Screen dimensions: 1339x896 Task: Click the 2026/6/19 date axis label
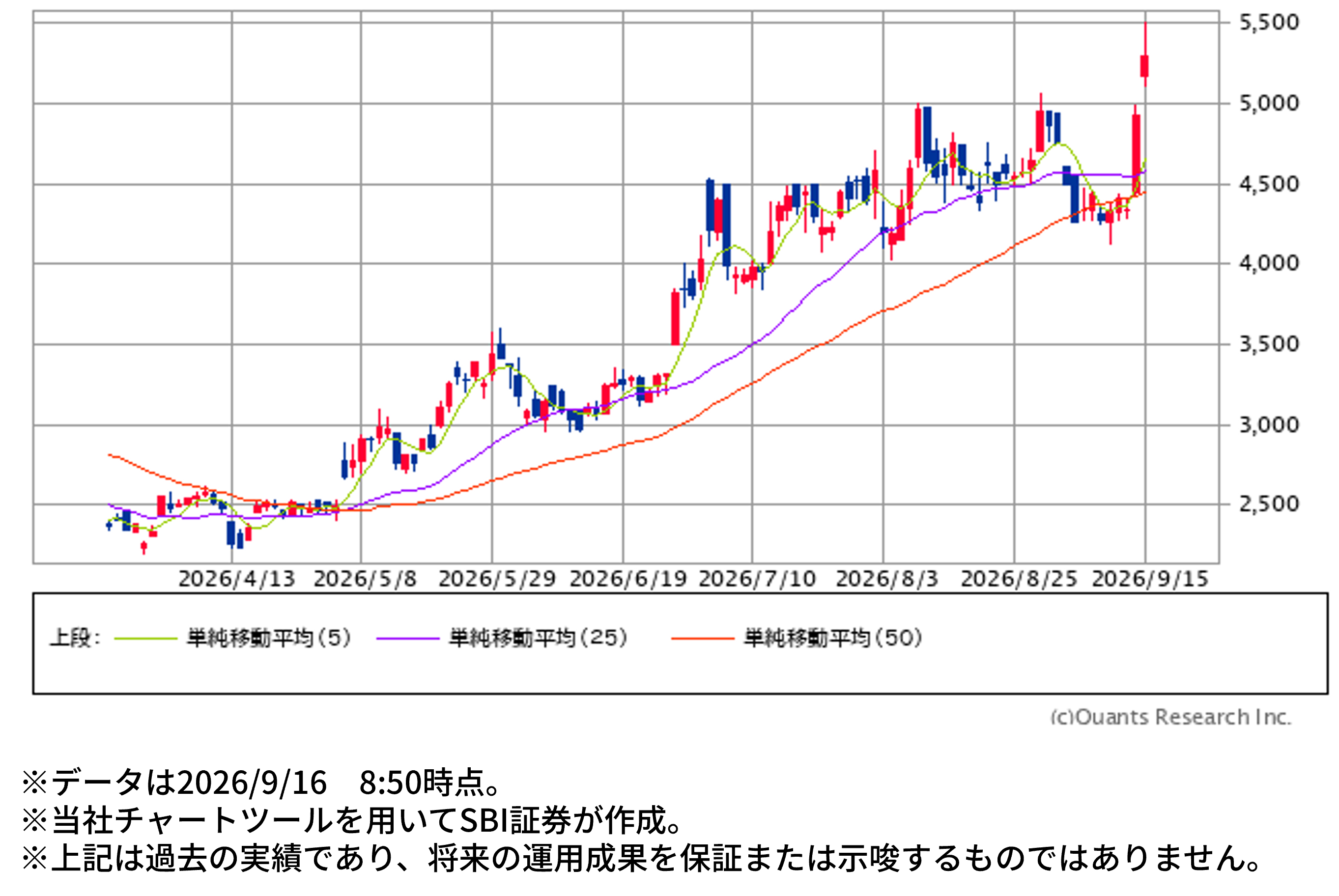point(627,579)
